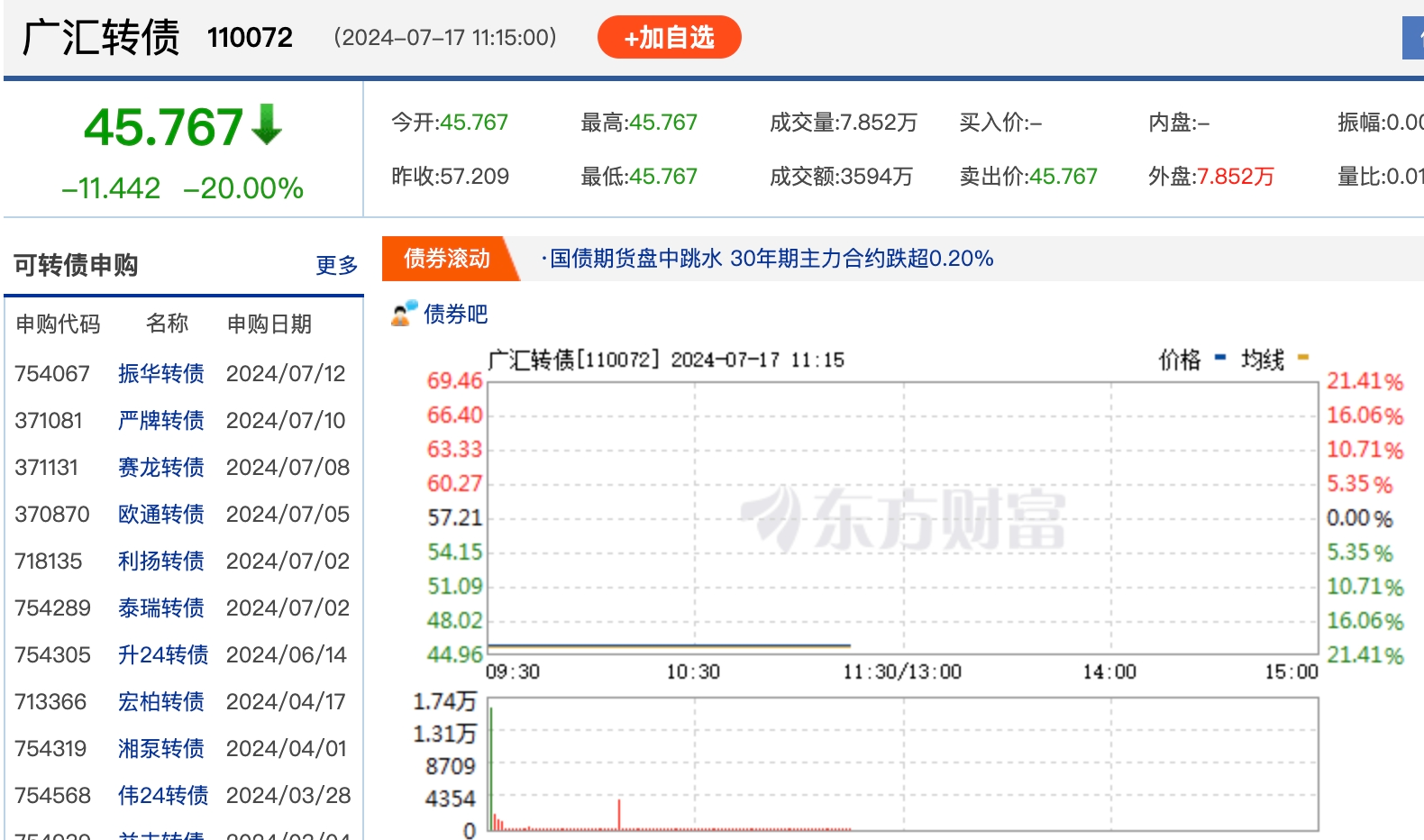This screenshot has width=1424, height=840.
Task: Click the green down arrow beside 45.767
Action: [x=267, y=125]
